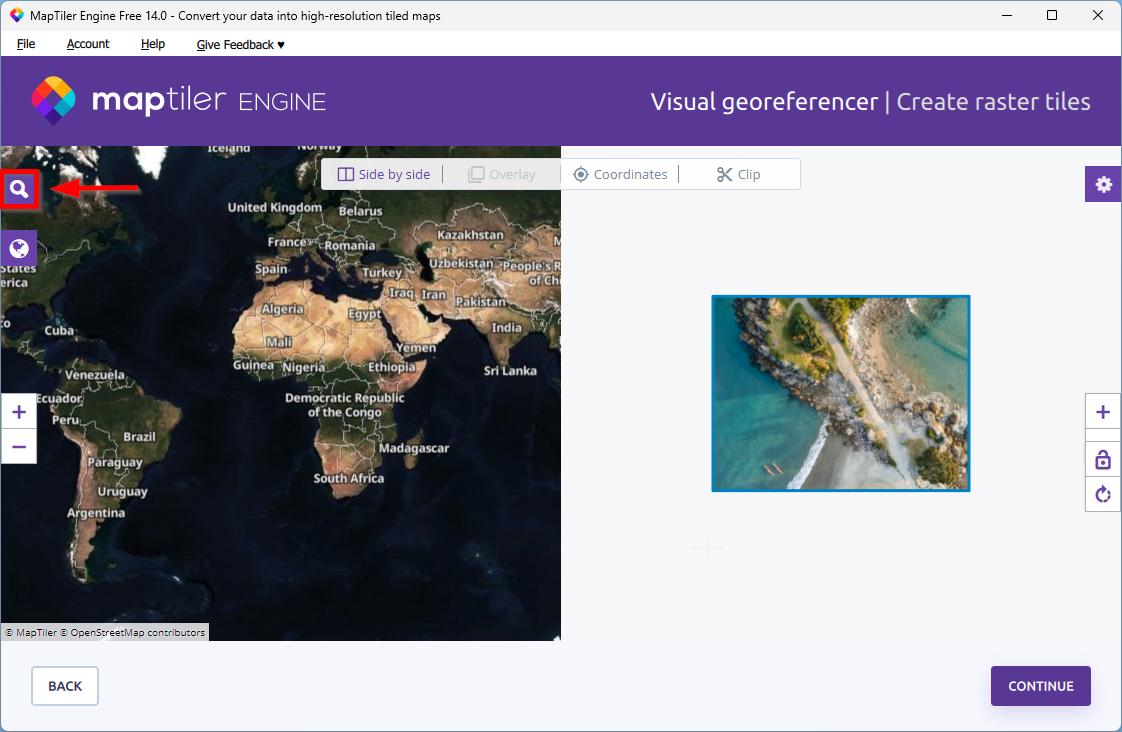Open the settings gear panel
This screenshot has width=1122, height=732.
(x=1103, y=185)
